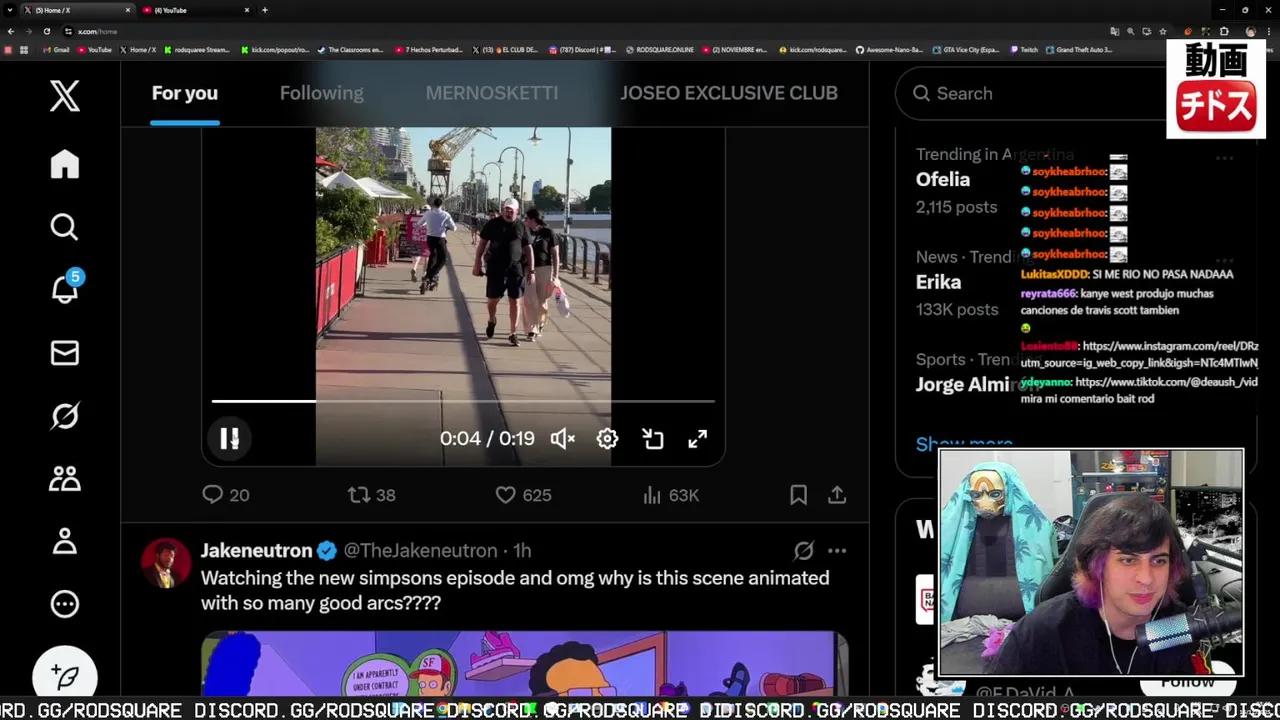Screen dimensions: 1280x720
Task: Go back with the browser back arrow
Action: point(10,31)
